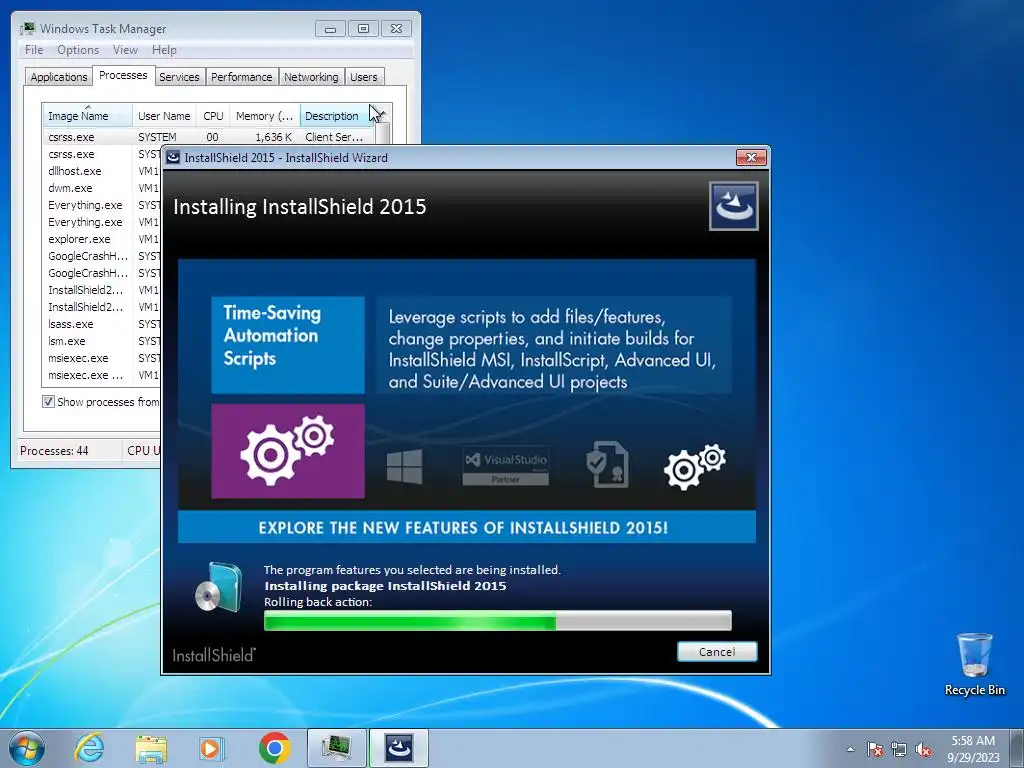
Task: Click the install disc box icon
Action: point(218,588)
